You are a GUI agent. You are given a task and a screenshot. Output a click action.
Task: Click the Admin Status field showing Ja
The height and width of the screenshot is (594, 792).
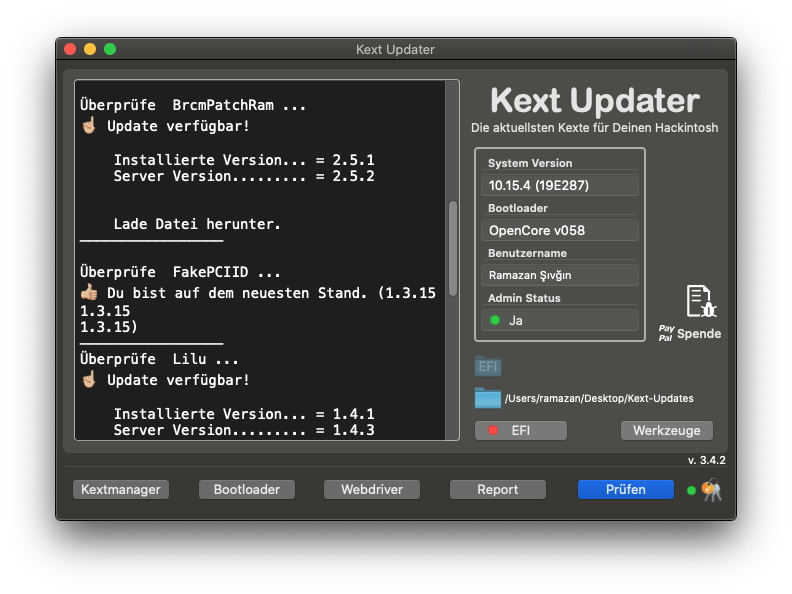pyautogui.click(x=560, y=320)
